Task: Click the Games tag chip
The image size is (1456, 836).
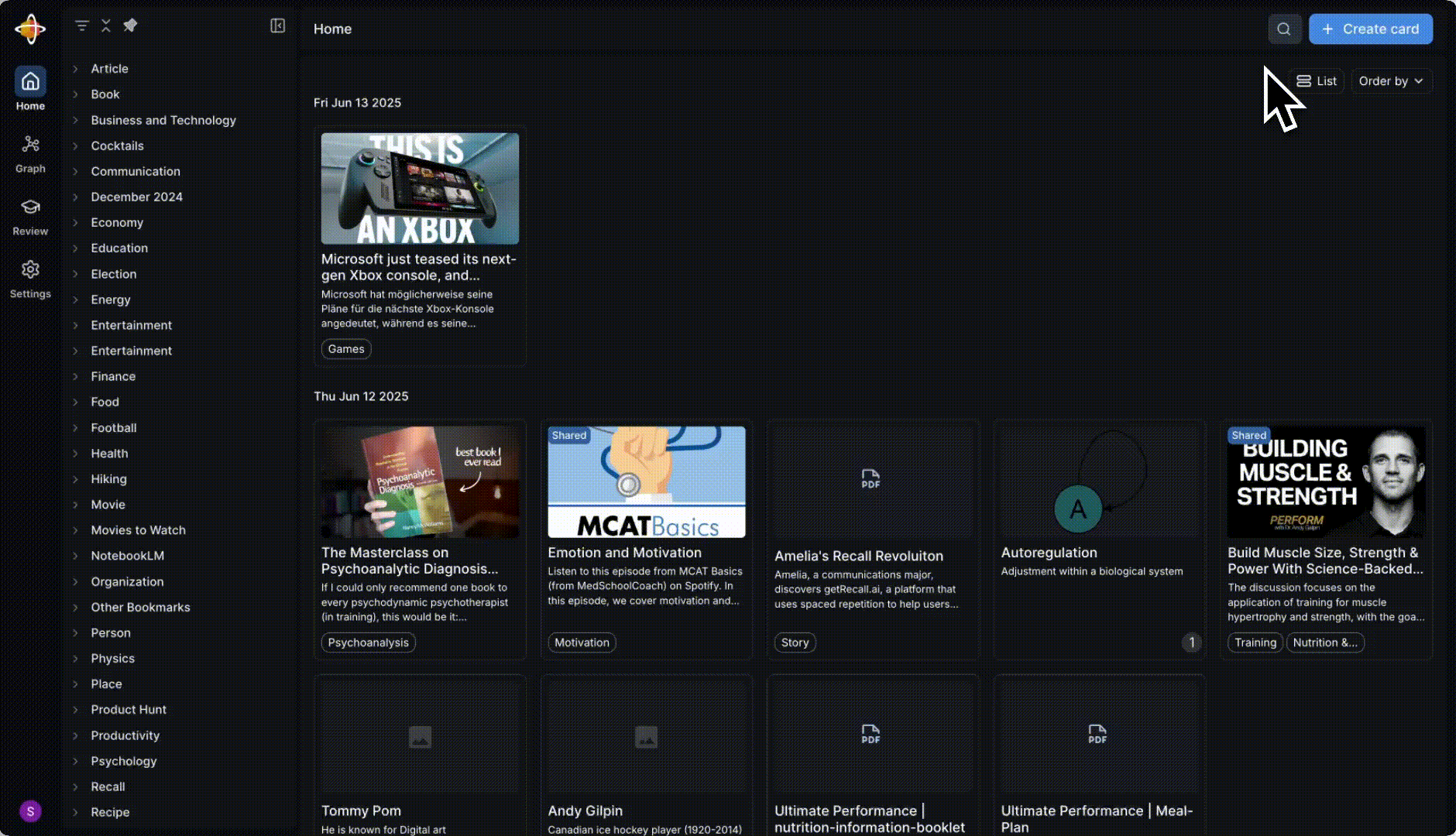Action: 346,349
